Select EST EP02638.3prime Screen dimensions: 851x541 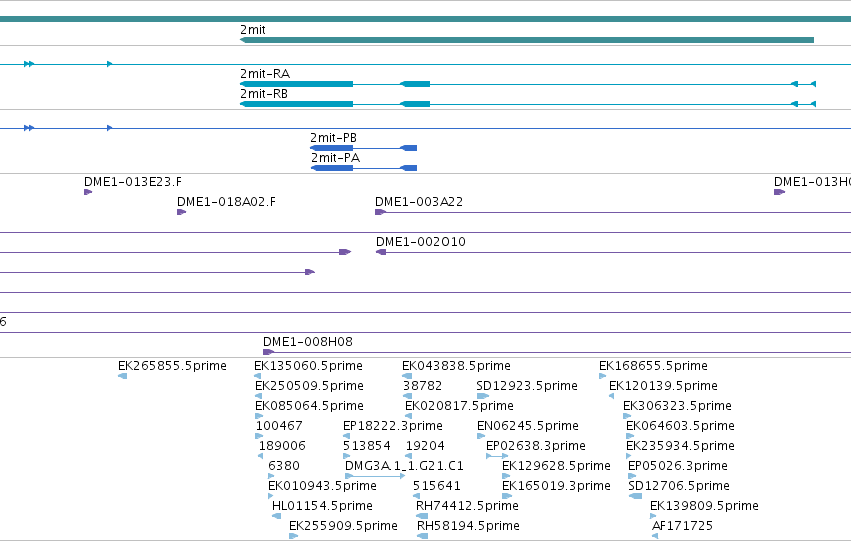click(536, 446)
